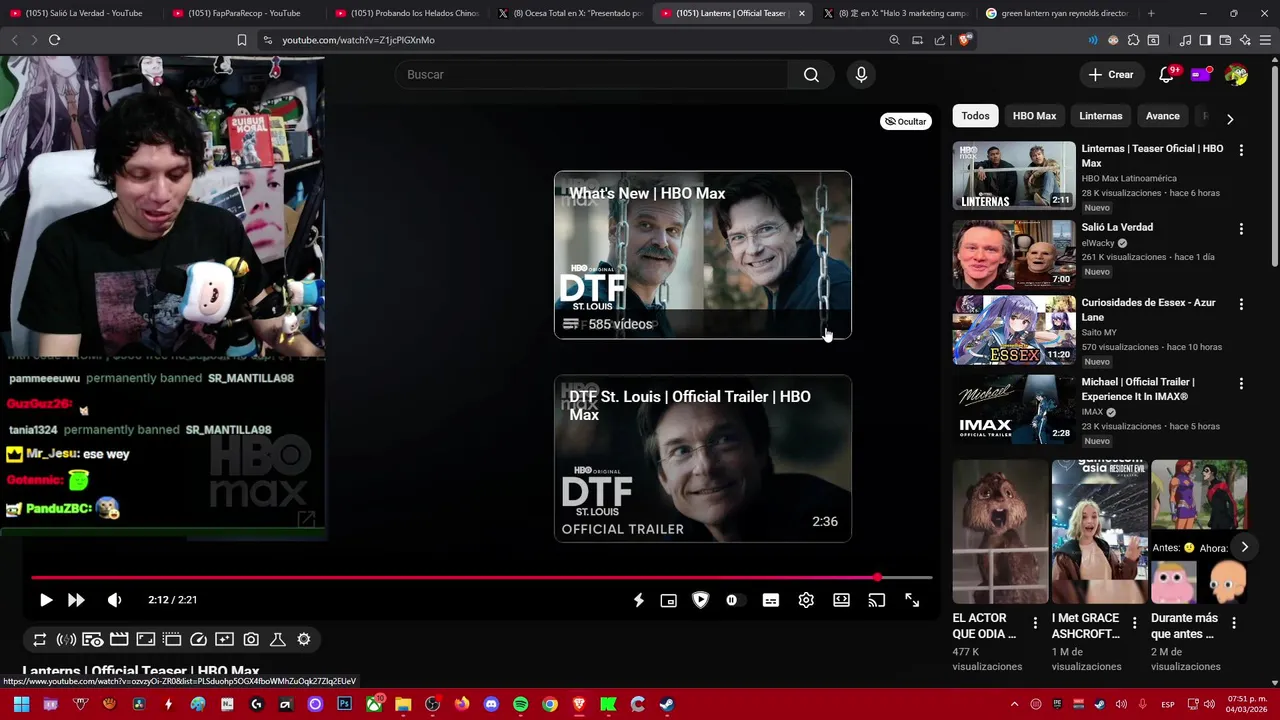
Task: Take a video screenshot with camera icon
Action: (x=251, y=639)
